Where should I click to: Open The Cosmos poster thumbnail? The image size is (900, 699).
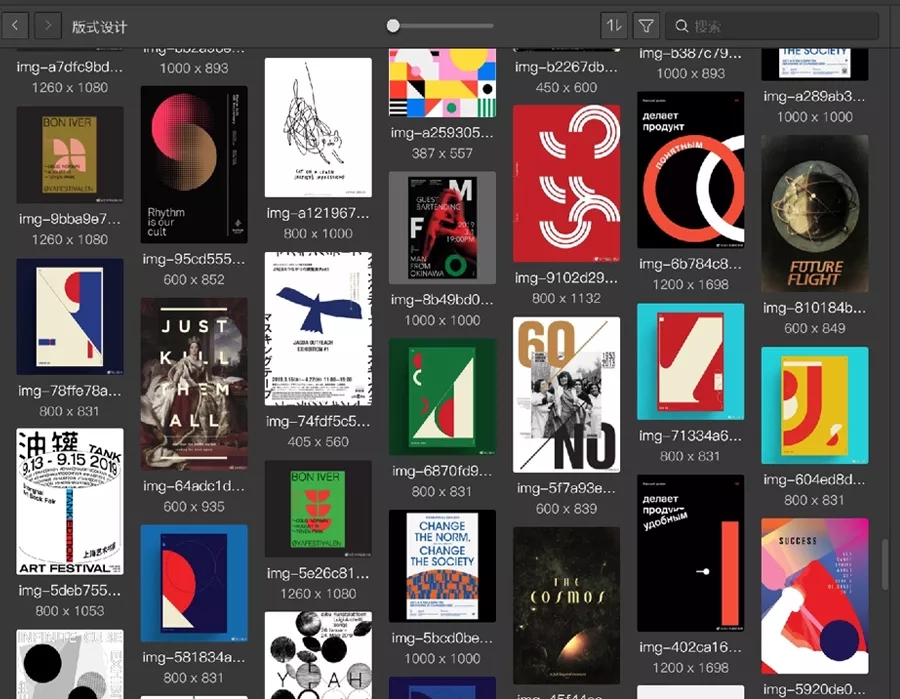pos(566,605)
